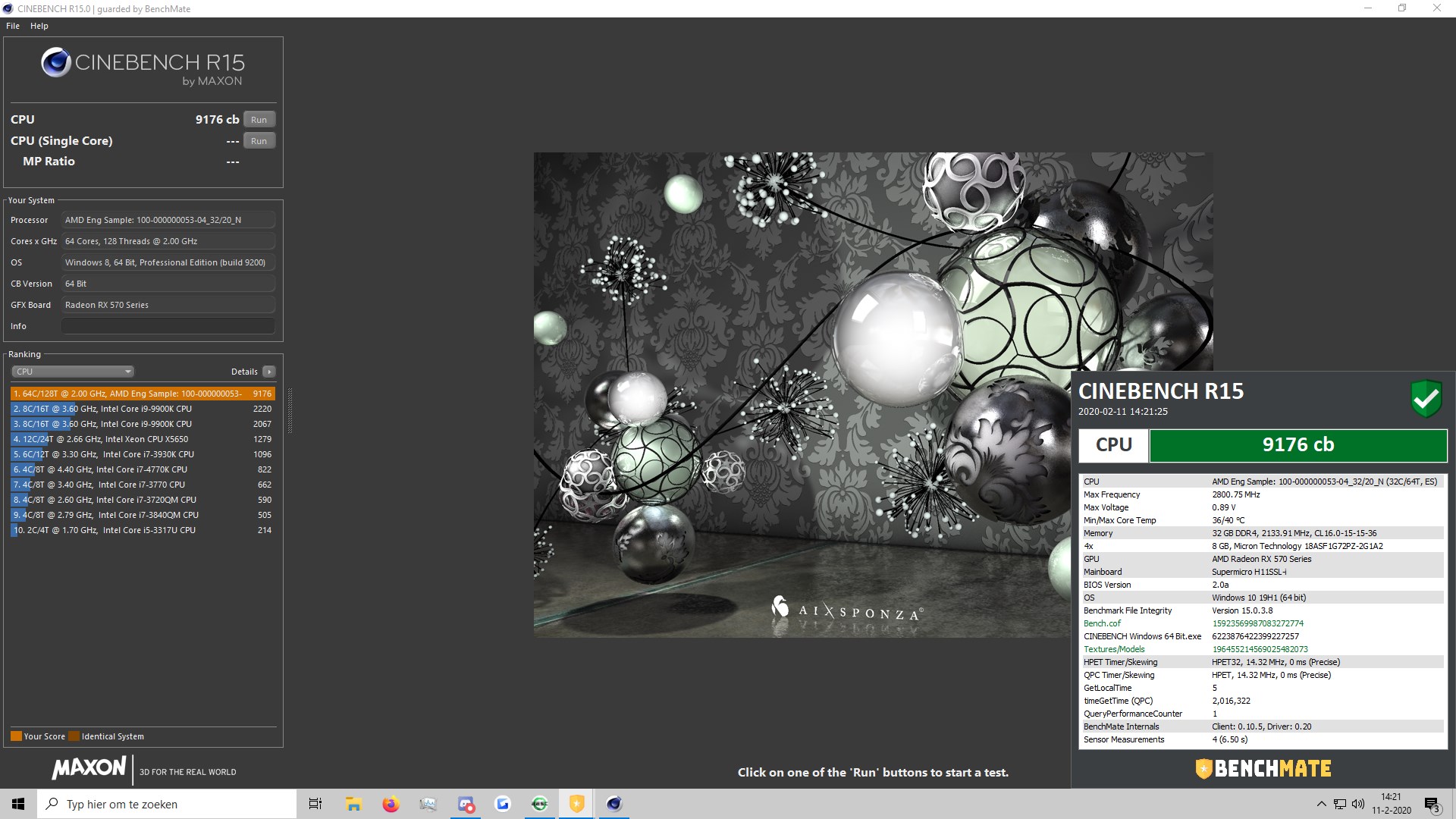Viewport: 1456px width, 819px height.
Task: Click the Max Frequency 2800.75 MHz value
Action: coord(1236,494)
